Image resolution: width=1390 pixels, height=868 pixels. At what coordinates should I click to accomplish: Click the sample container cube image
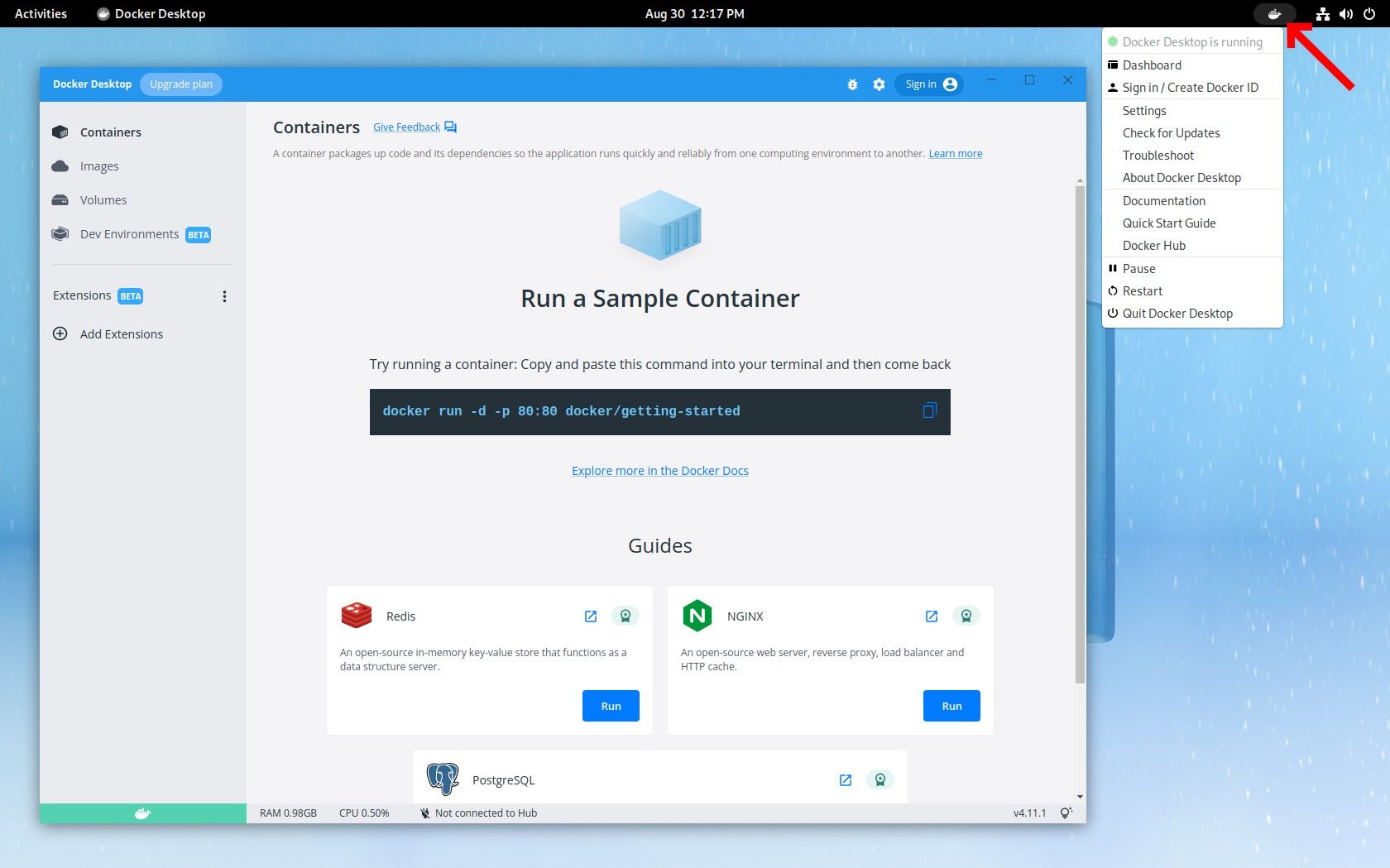click(660, 225)
